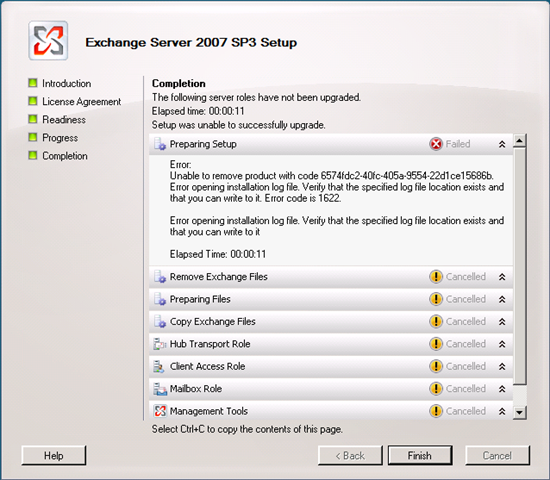Screen dimensions: 550x480
Task: Click the Remove Exchange Files step icon
Action: coord(160,277)
